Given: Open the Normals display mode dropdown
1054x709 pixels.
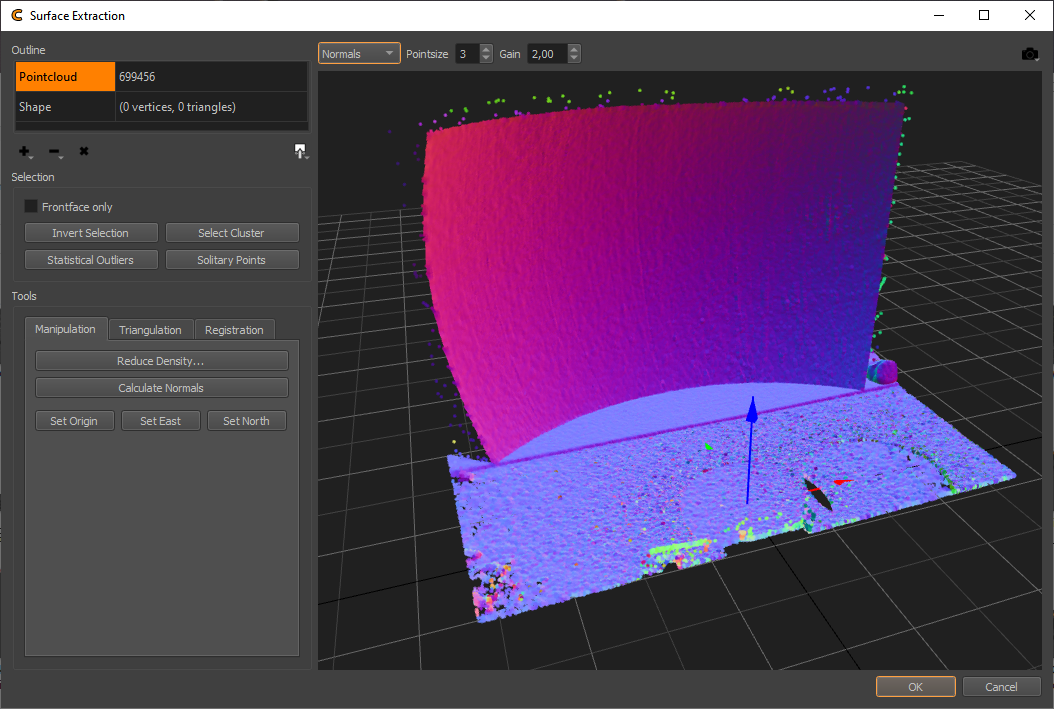Looking at the screenshot, I should click(358, 53).
